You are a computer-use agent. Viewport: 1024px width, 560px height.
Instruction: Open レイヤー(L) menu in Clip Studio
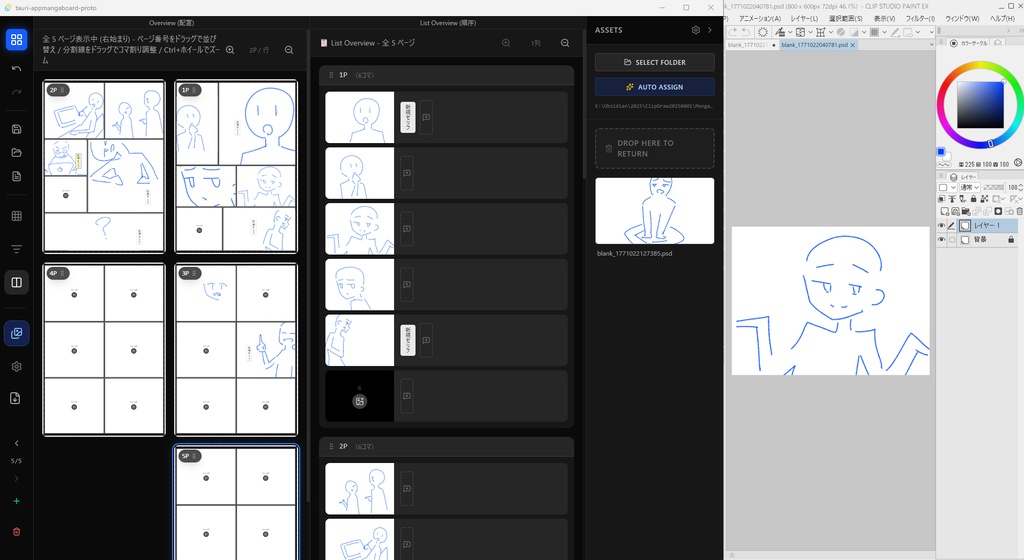click(x=804, y=19)
